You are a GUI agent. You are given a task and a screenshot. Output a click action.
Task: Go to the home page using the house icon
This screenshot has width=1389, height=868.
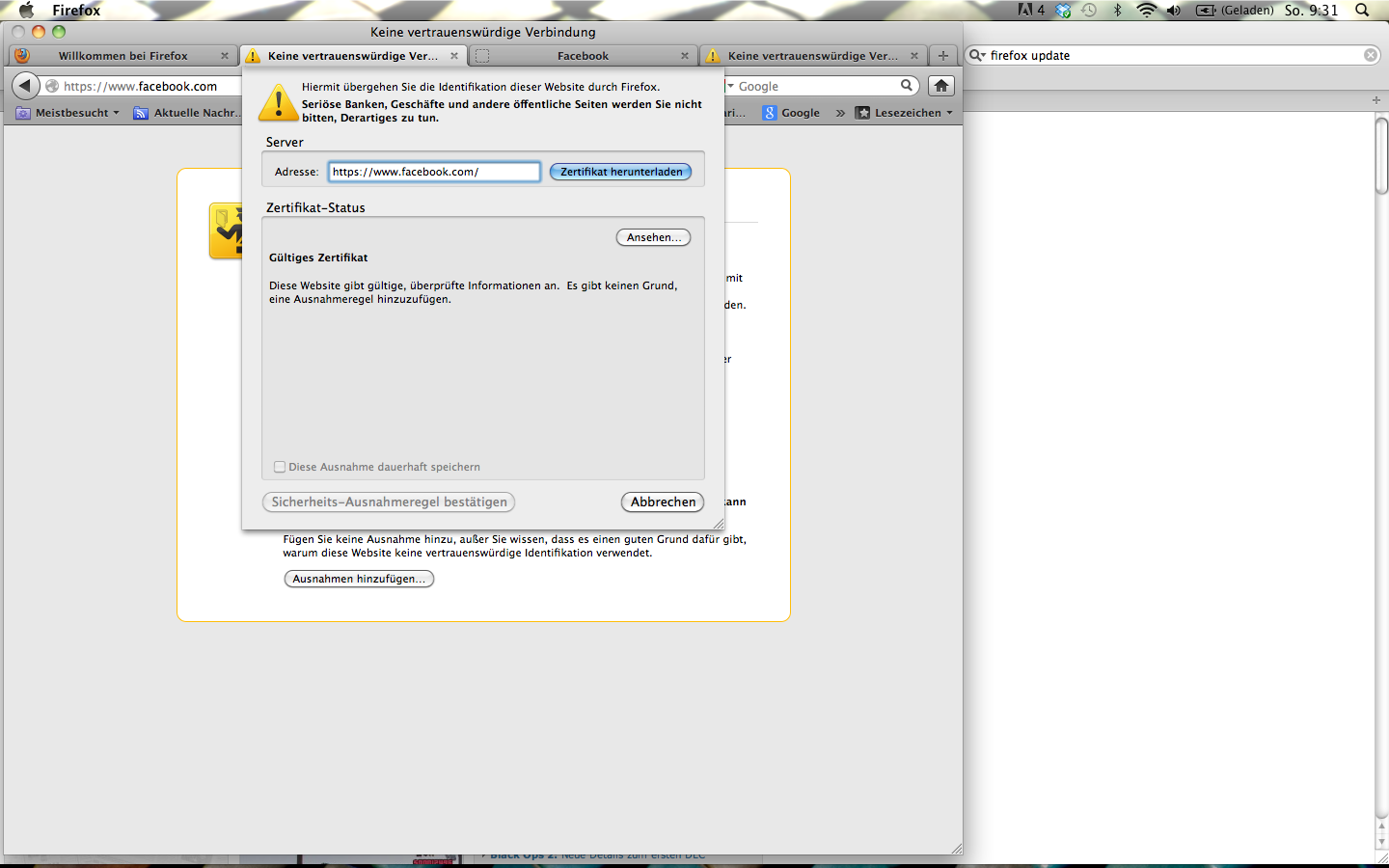tap(941, 86)
